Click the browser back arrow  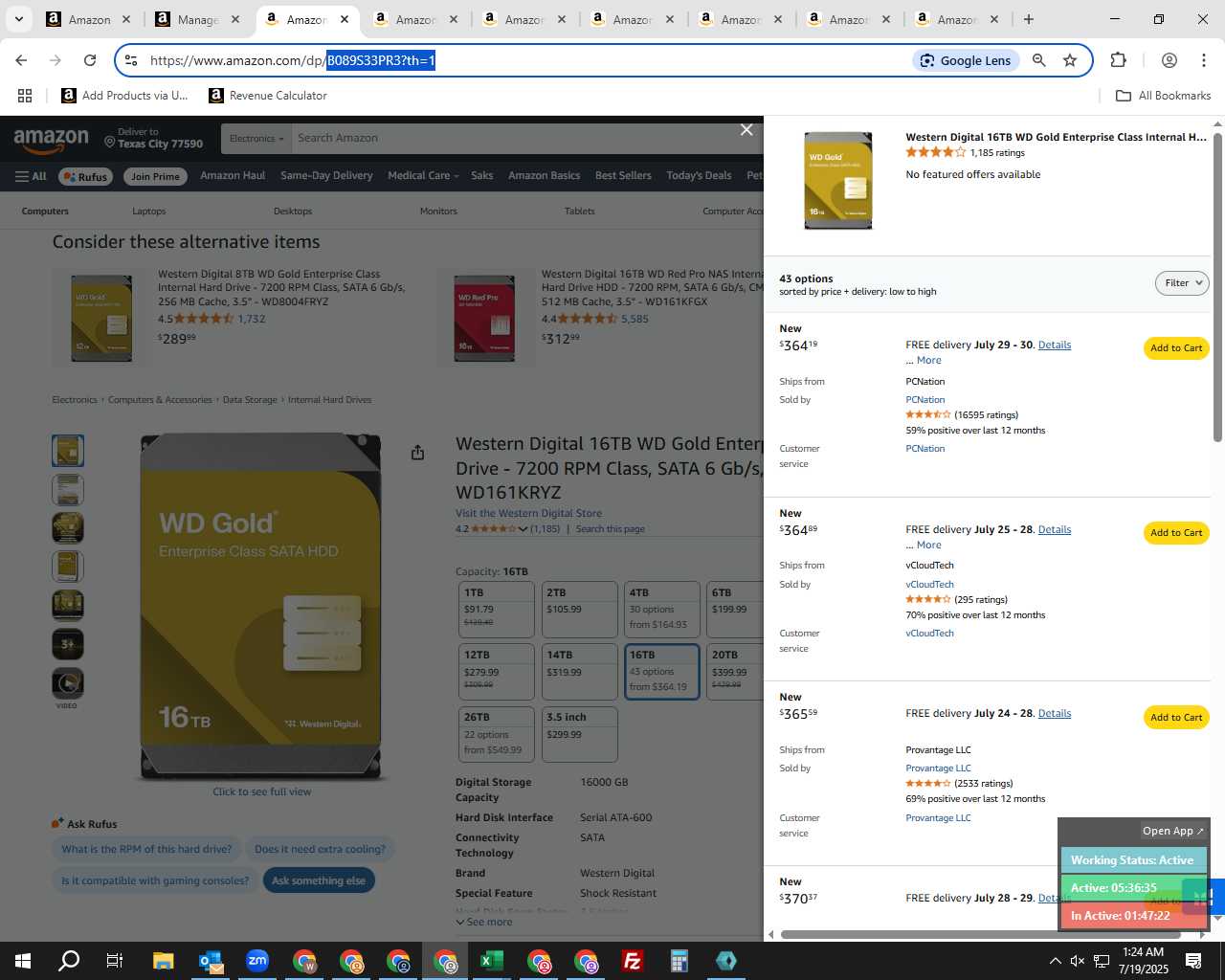21,60
